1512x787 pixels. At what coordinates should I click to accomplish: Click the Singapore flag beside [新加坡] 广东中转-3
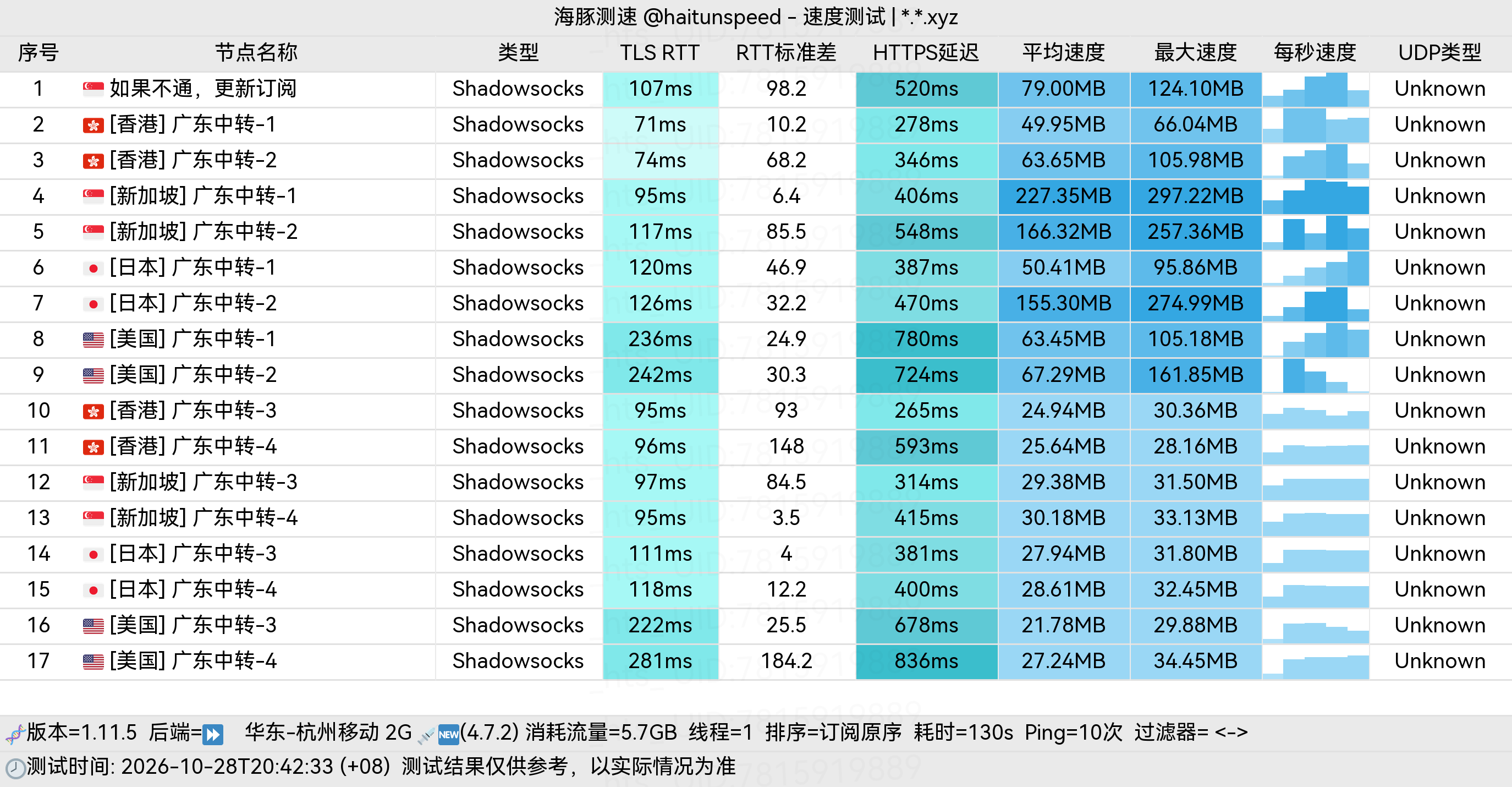pos(94,482)
